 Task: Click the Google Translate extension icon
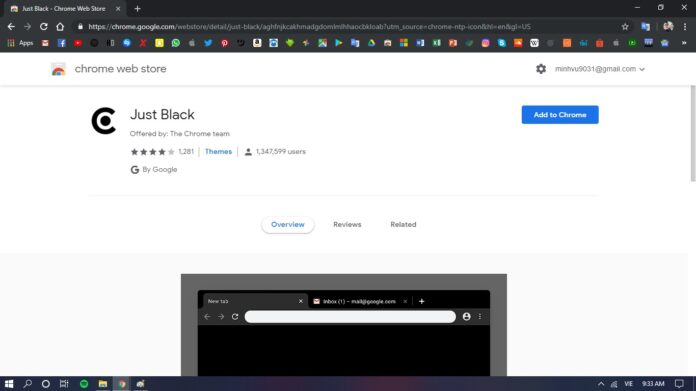click(x=645, y=27)
